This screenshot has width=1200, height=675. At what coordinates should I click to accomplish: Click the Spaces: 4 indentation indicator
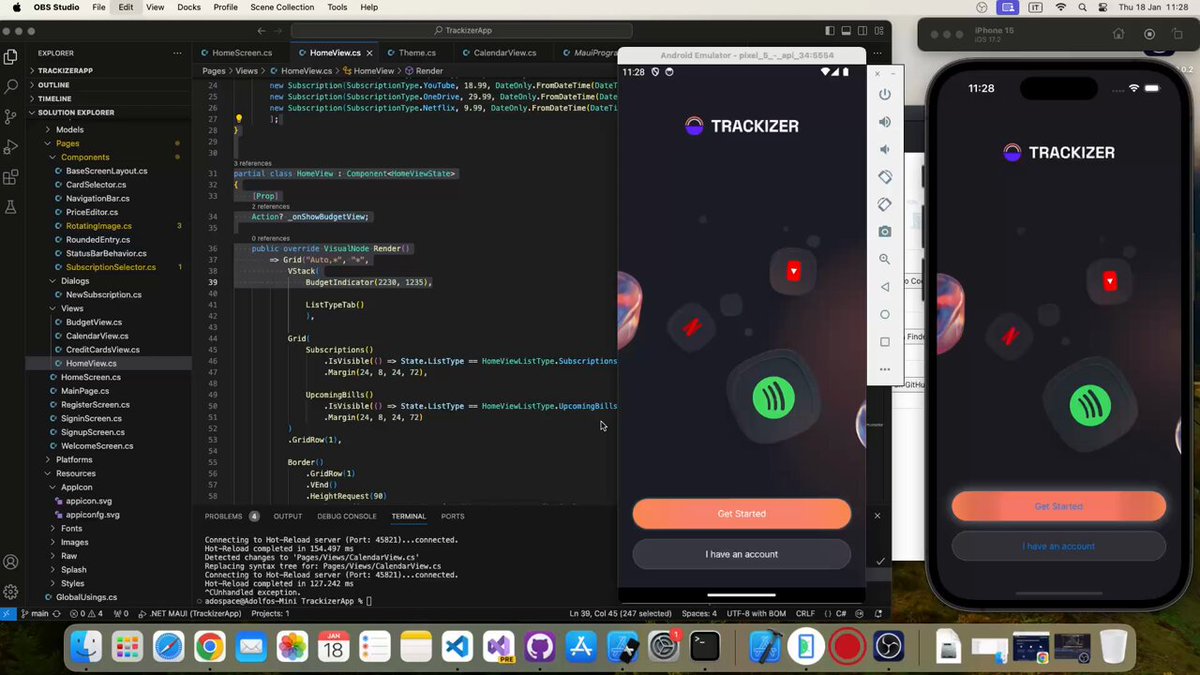pos(697,613)
